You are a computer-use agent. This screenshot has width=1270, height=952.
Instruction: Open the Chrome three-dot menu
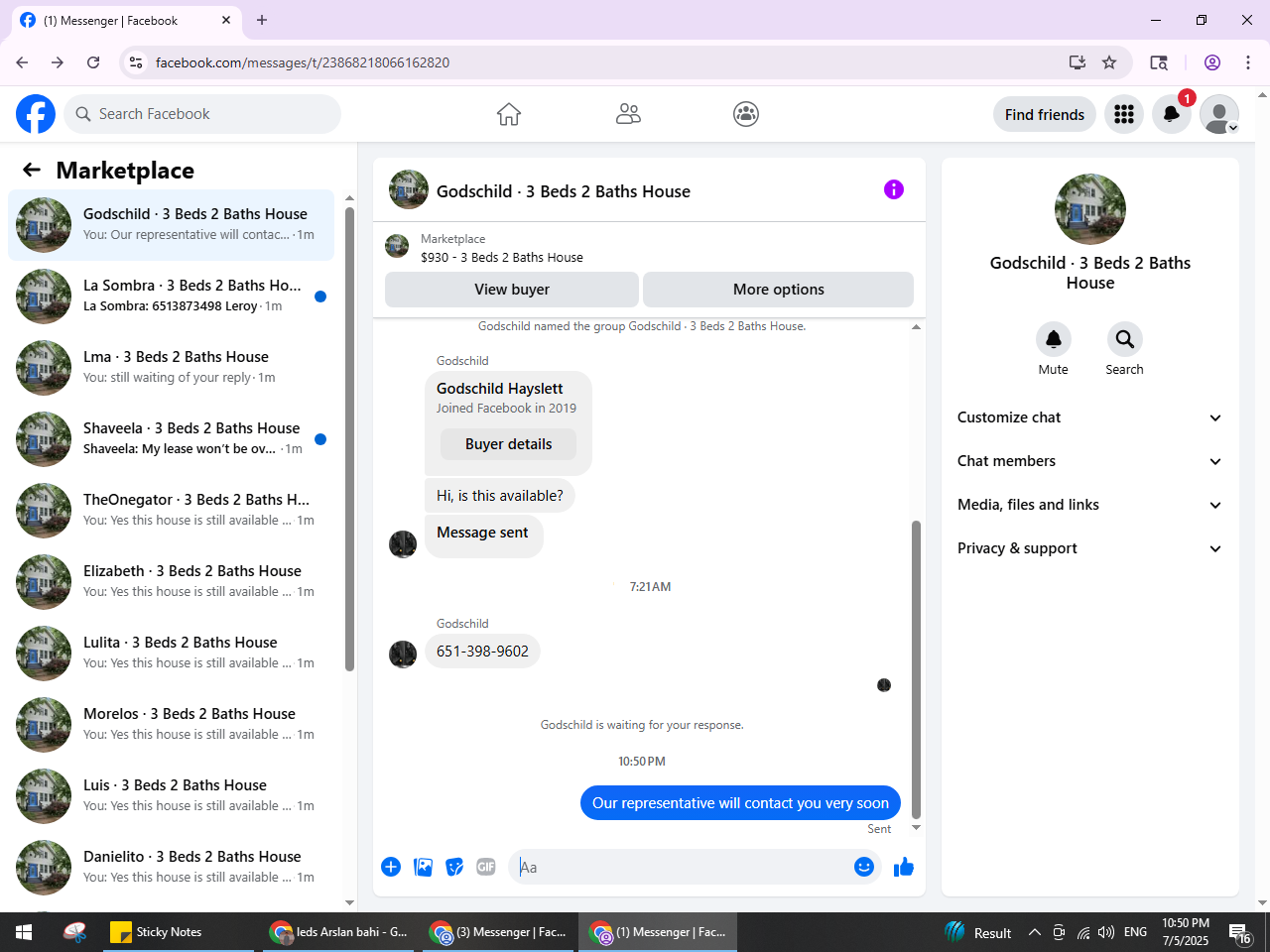coord(1248,62)
